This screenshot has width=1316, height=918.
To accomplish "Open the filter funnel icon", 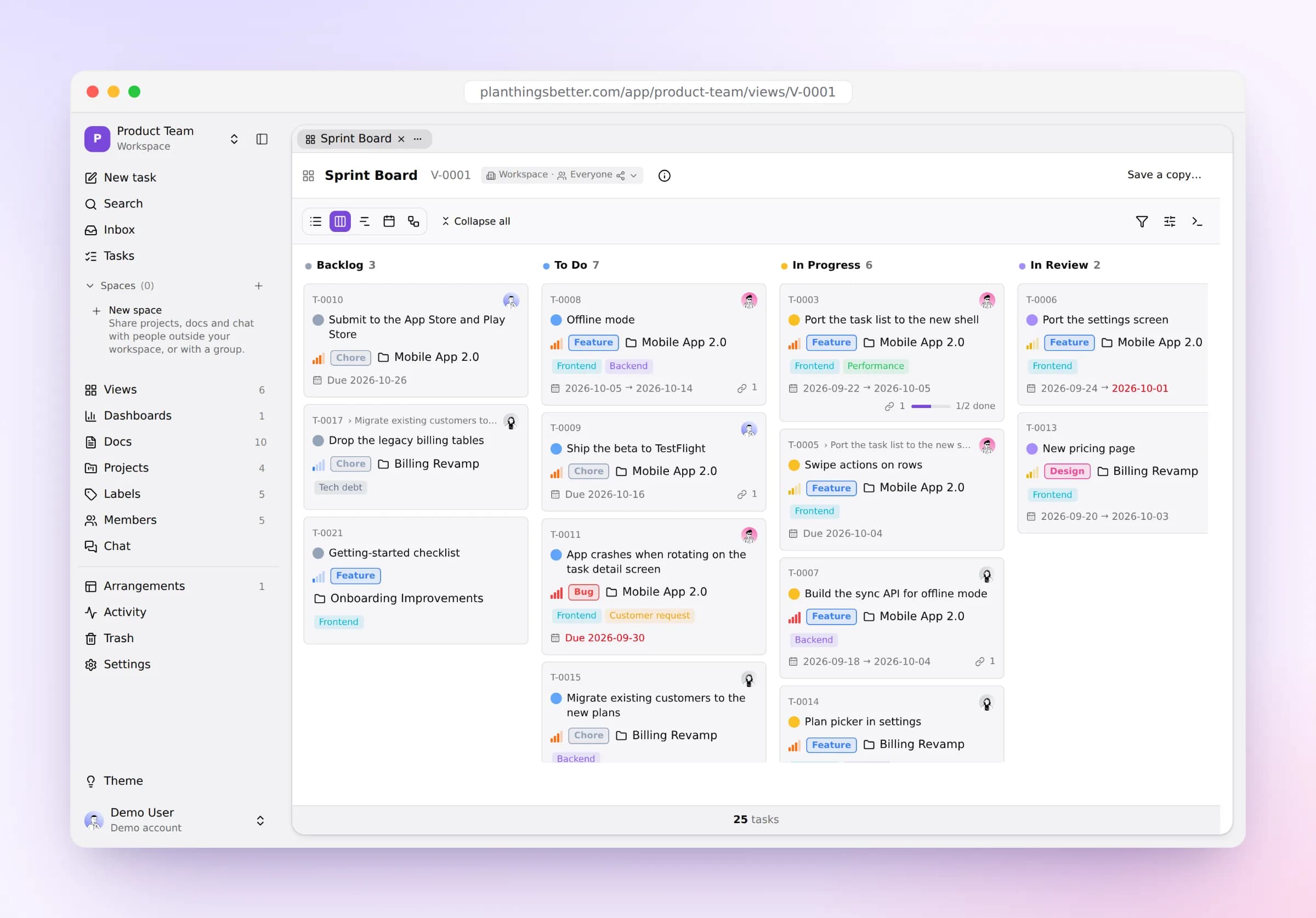I will click(x=1142, y=222).
